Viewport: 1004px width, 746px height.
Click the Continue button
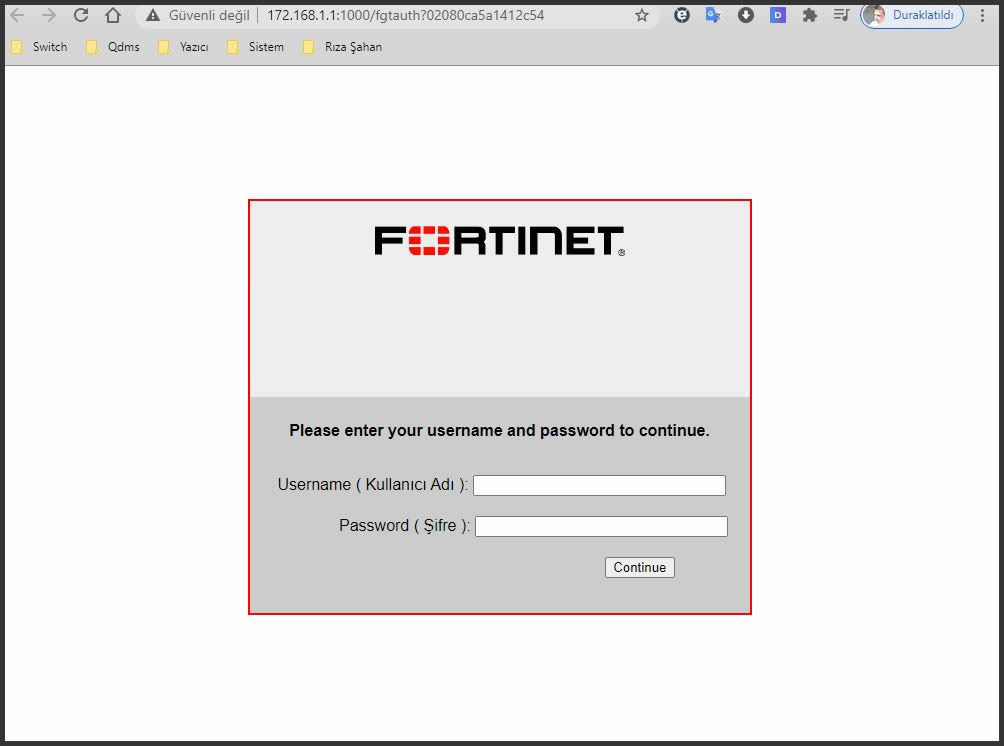click(640, 567)
